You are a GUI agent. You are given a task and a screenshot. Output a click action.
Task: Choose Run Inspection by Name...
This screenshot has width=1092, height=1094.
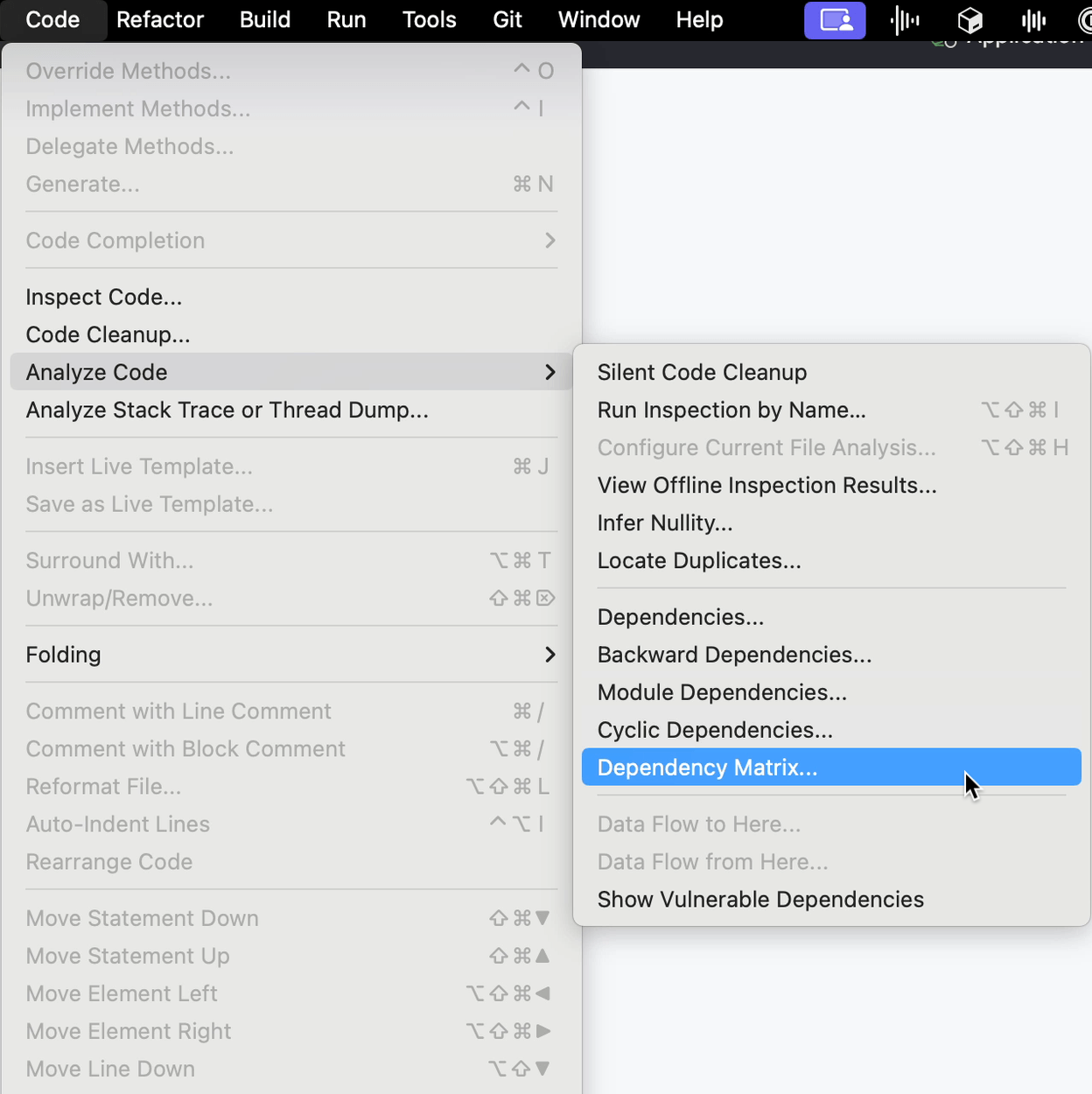[731, 410]
